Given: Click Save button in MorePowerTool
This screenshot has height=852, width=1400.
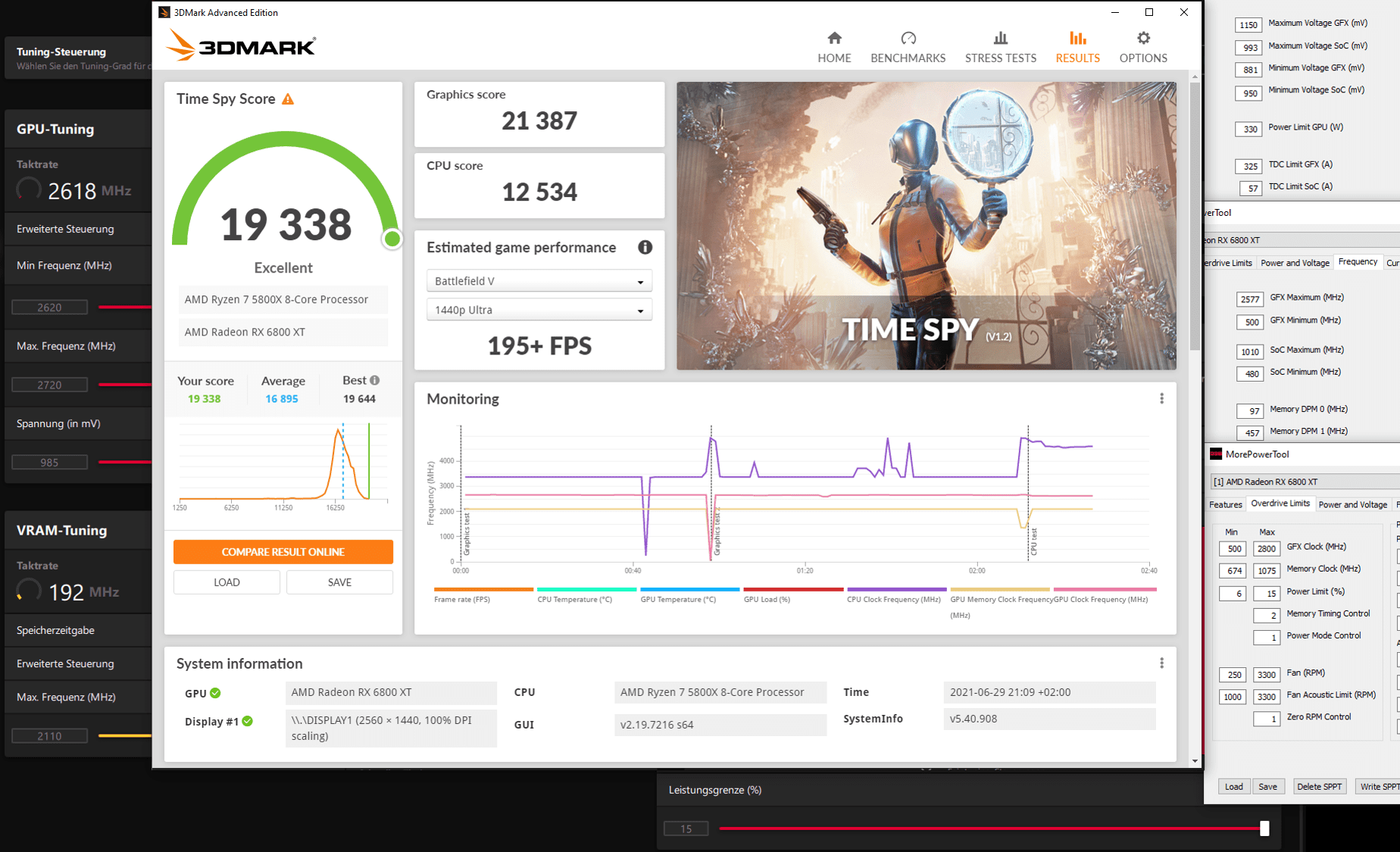Looking at the screenshot, I should pyautogui.click(x=1267, y=787).
